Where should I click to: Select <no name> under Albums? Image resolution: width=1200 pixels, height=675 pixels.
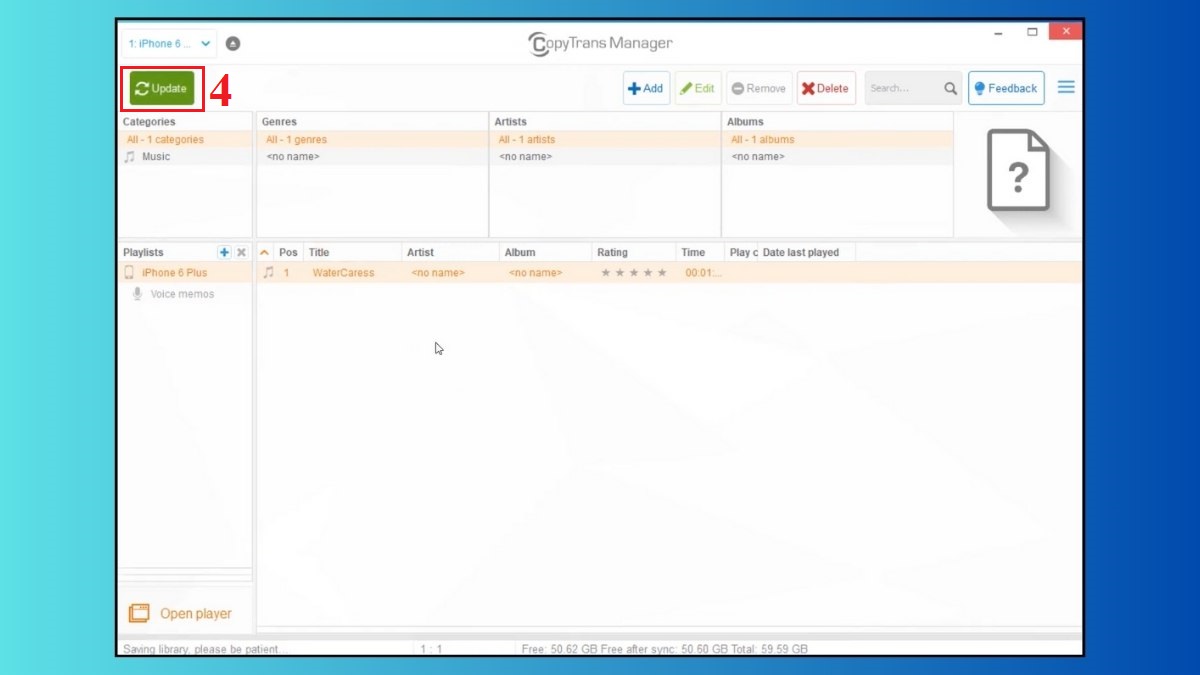[x=837, y=157]
